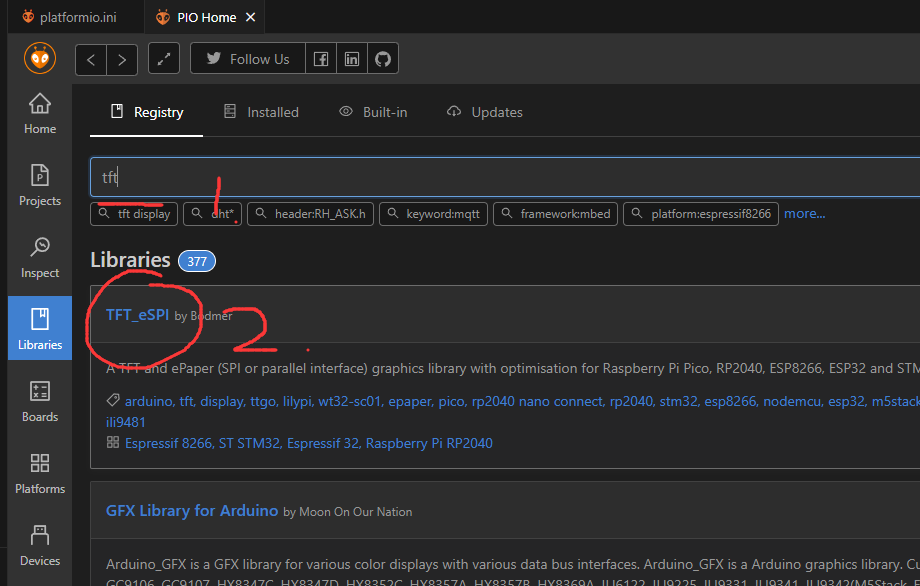
Task: Apply the 'keyword:mqtt' search suggestion
Action: point(434,214)
